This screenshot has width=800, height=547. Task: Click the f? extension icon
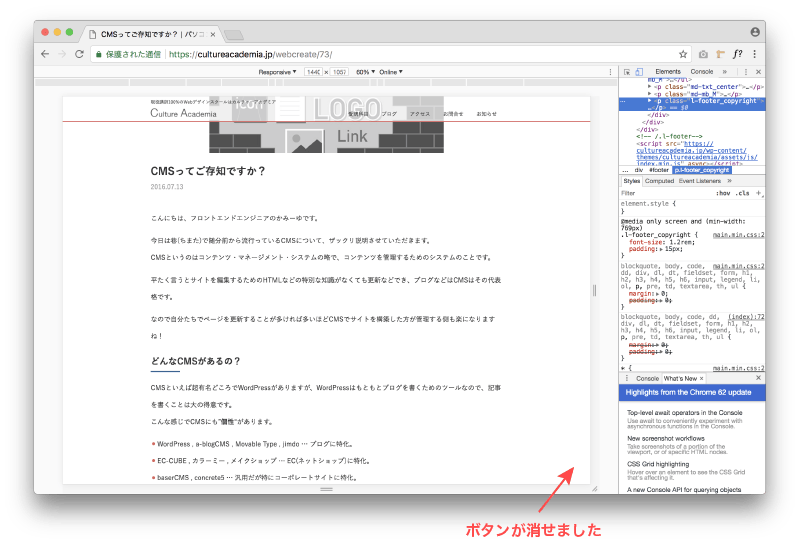tap(738, 54)
